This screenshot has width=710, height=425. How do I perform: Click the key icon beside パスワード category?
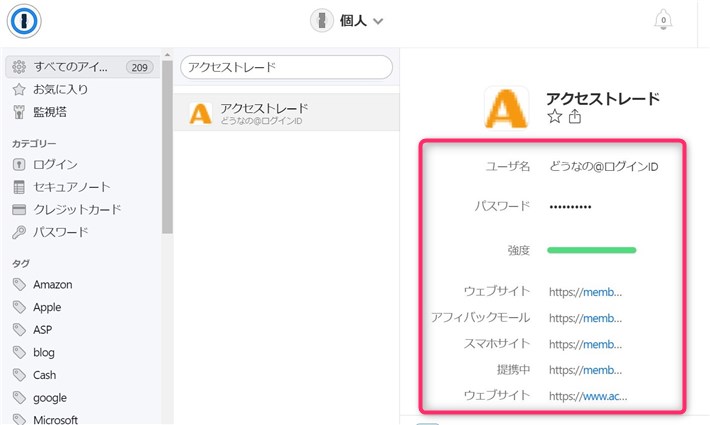coord(19,232)
